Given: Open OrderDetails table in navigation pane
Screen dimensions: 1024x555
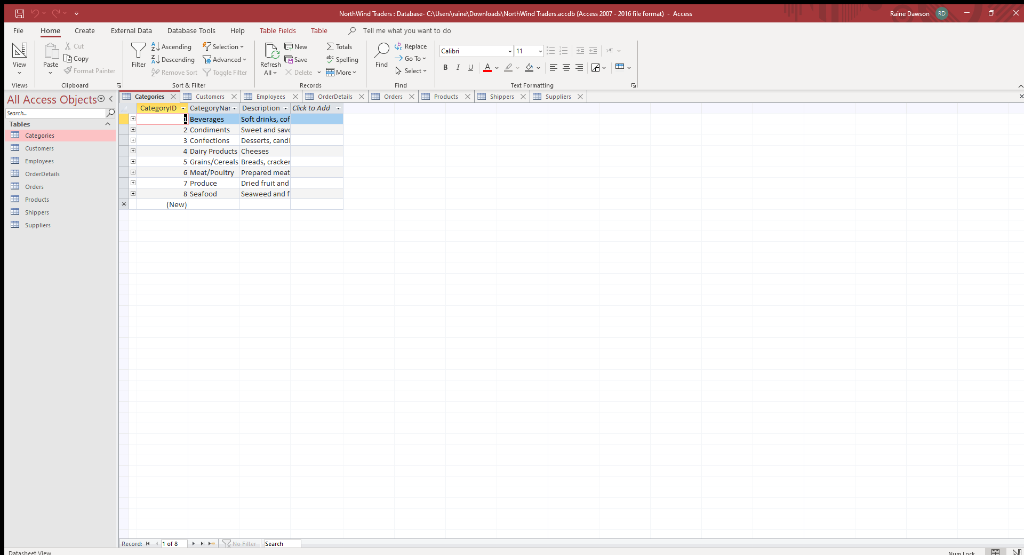Looking at the screenshot, I should tap(42, 174).
